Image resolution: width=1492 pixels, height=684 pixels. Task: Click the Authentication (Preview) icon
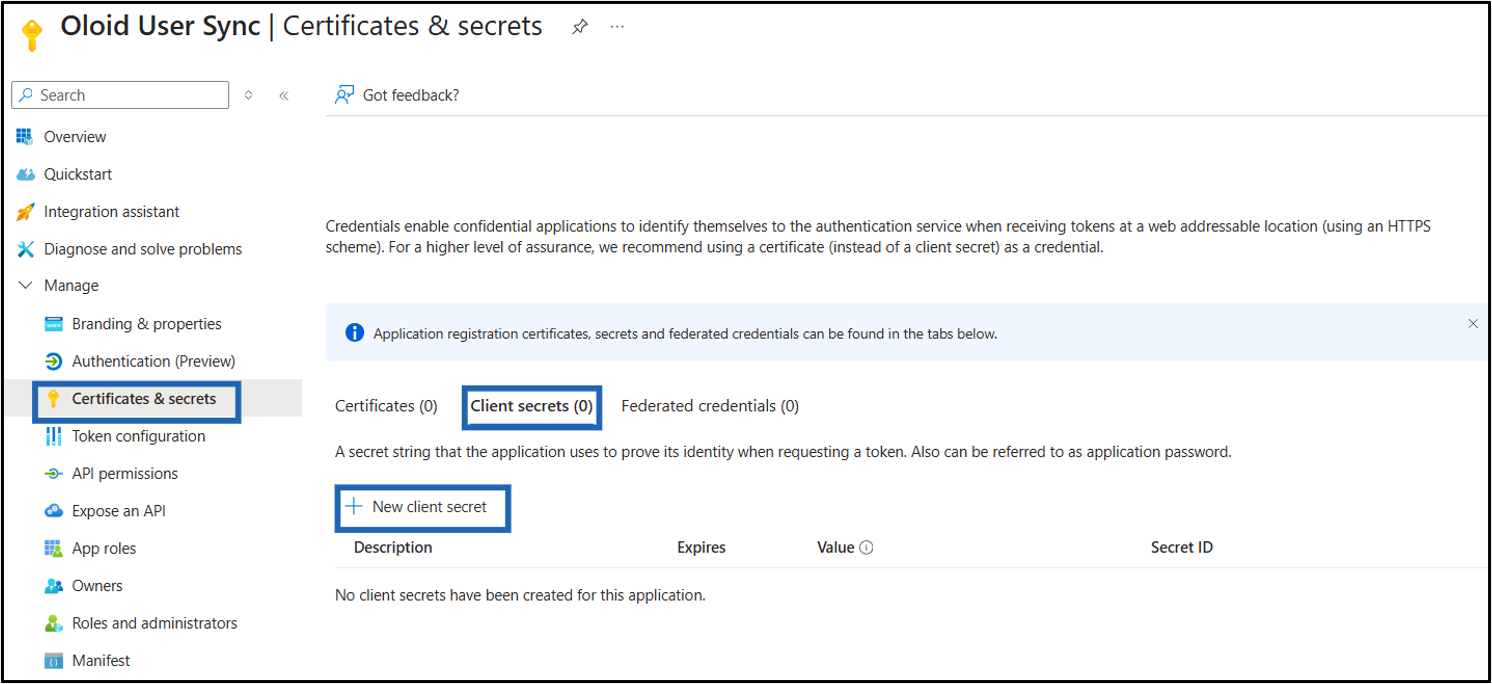54,361
